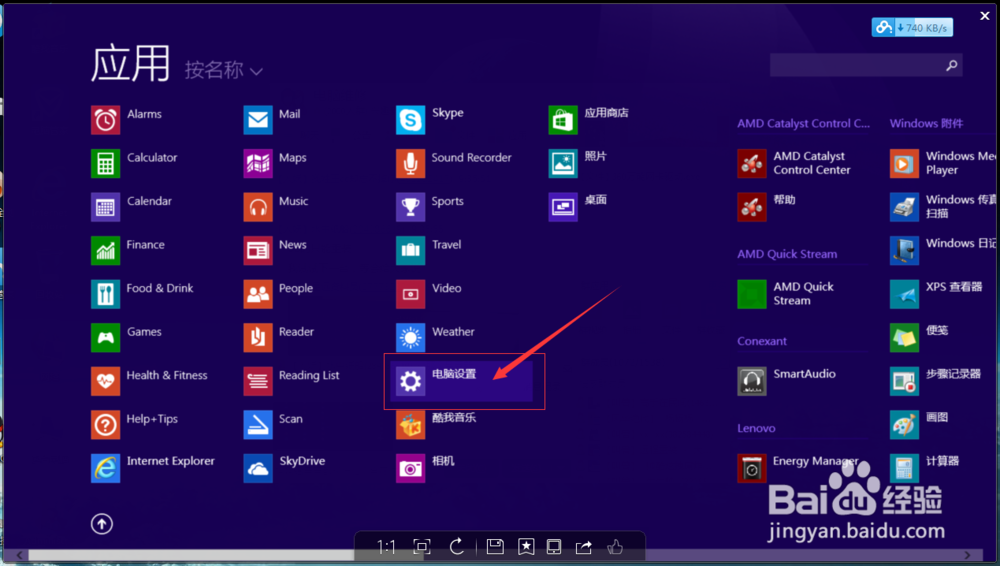Open 电脑设置 PC settings
Screen dimensions: 1000x566
[x=462, y=381]
